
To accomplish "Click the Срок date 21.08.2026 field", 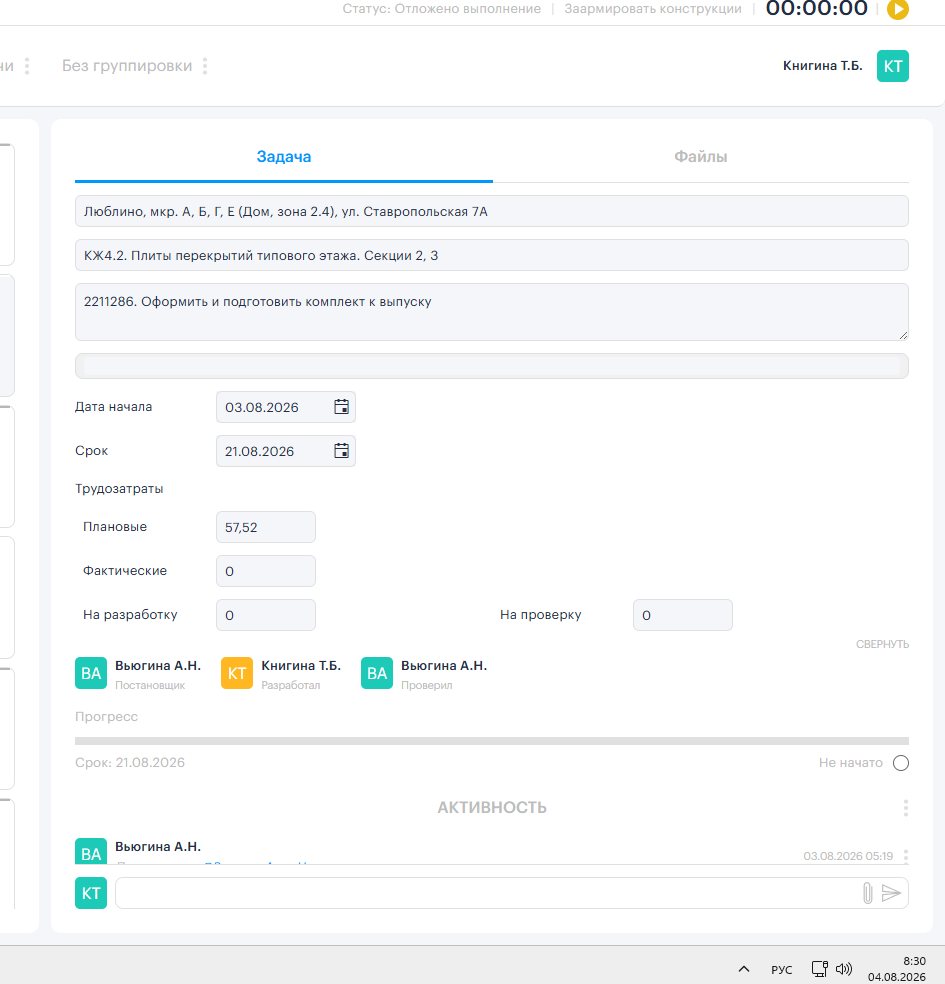I will point(286,451).
